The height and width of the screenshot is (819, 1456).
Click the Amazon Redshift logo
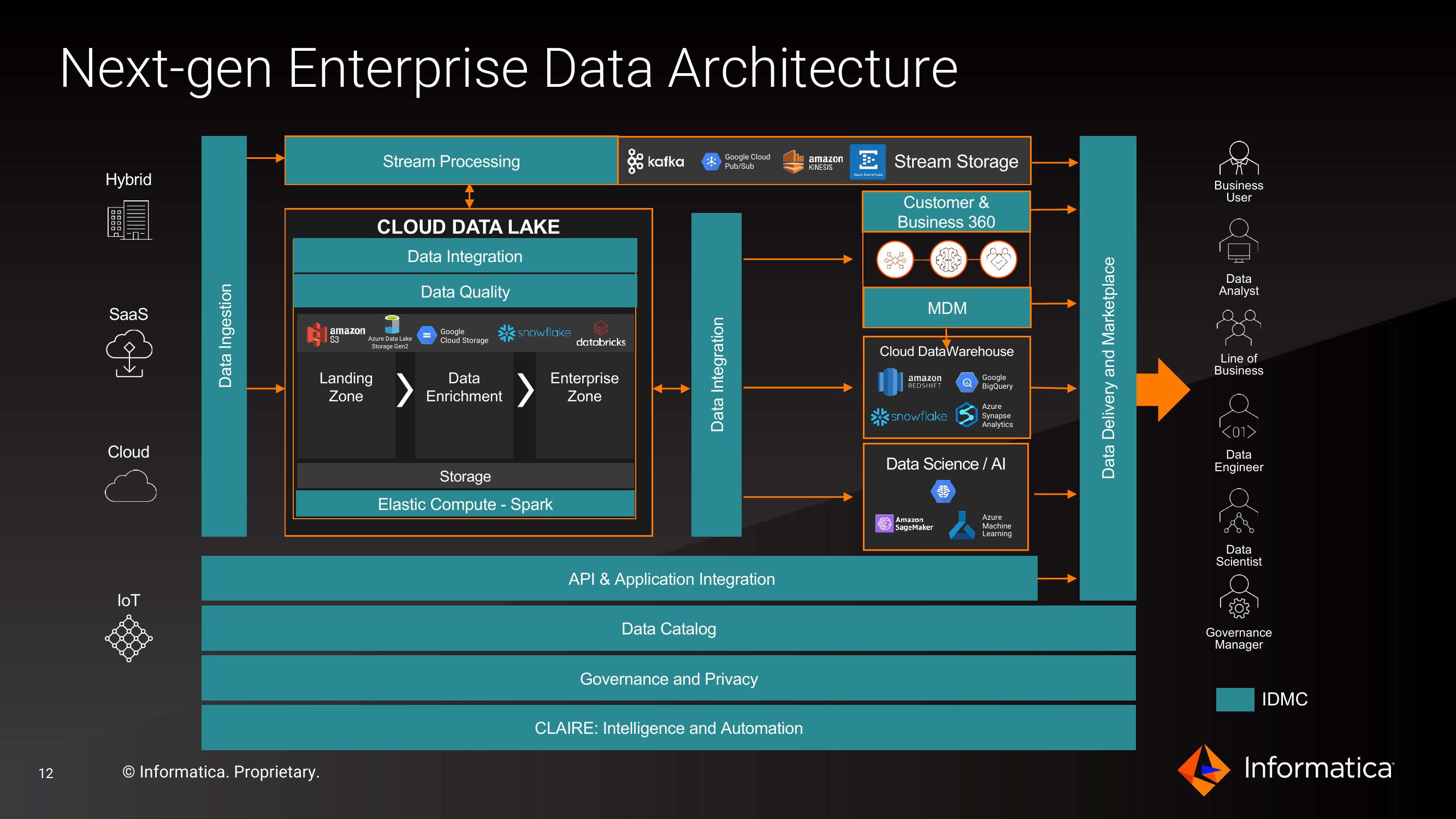tap(909, 382)
